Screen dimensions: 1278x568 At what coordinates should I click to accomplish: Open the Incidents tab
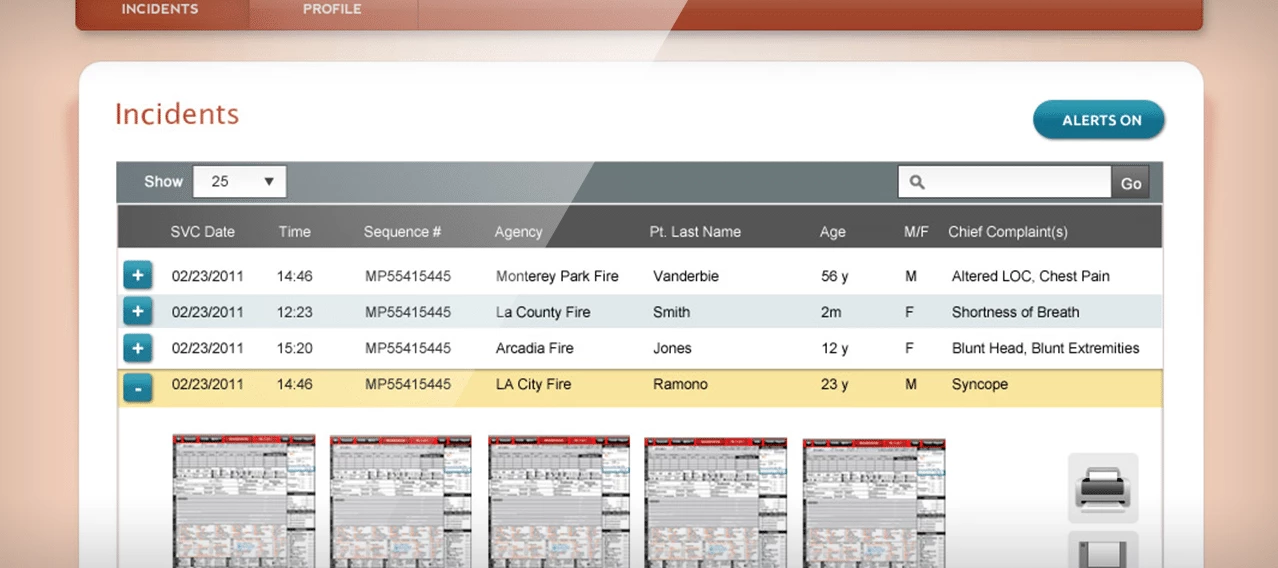(x=160, y=10)
